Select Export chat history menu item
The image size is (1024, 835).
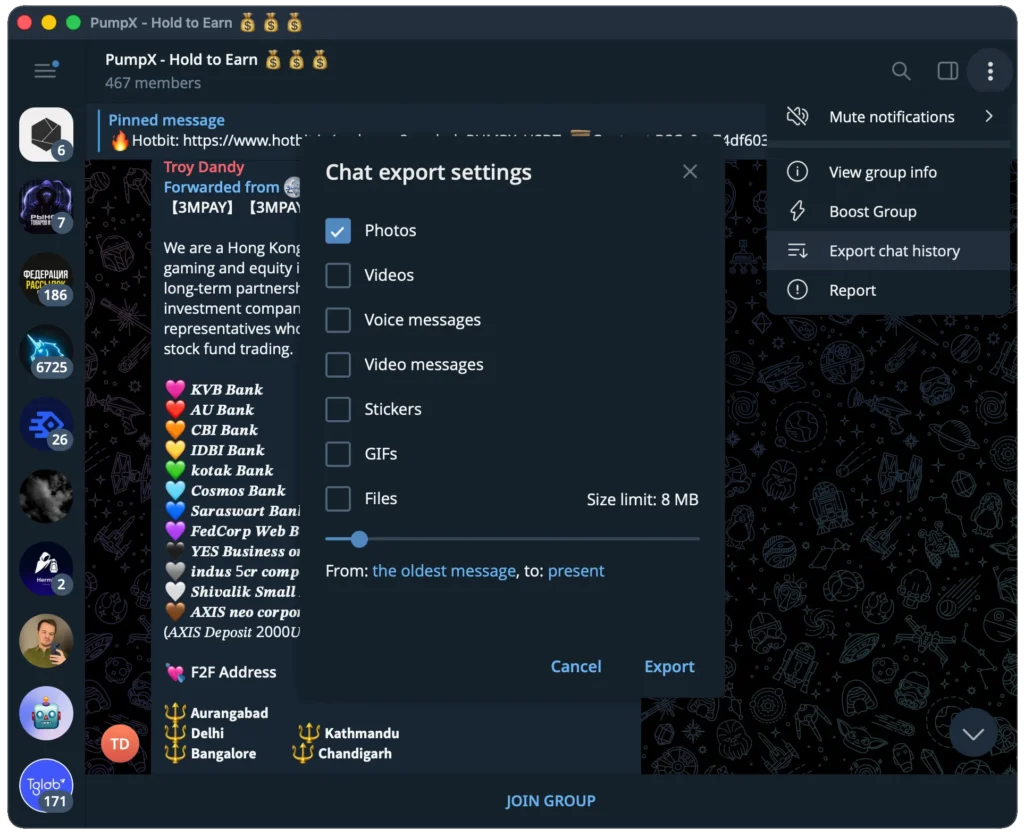coord(888,251)
